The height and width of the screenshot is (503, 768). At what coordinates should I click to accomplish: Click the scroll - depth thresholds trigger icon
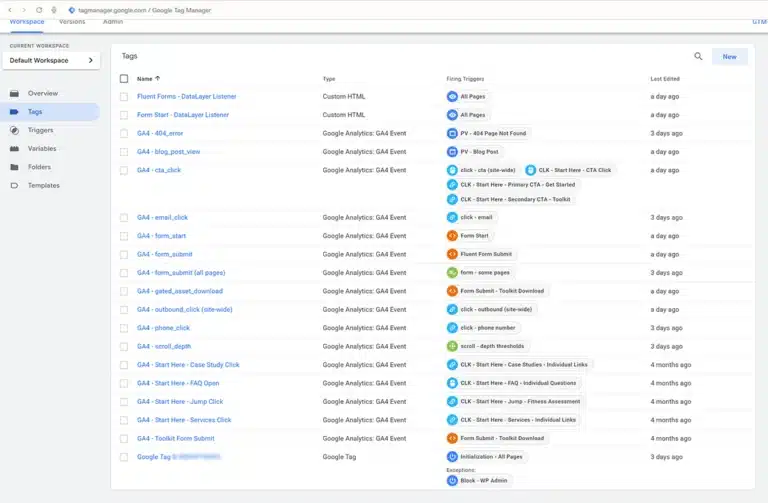coord(452,346)
